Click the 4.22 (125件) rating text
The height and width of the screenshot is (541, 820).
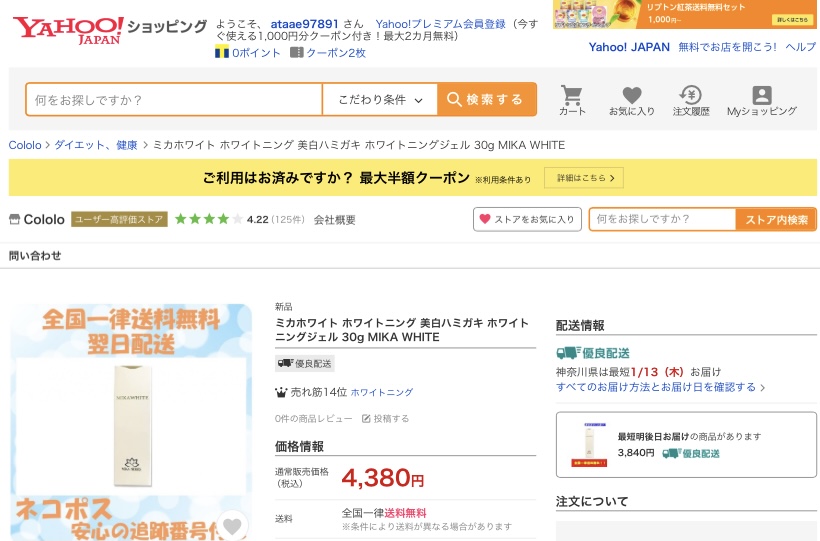pyautogui.click(x=276, y=220)
